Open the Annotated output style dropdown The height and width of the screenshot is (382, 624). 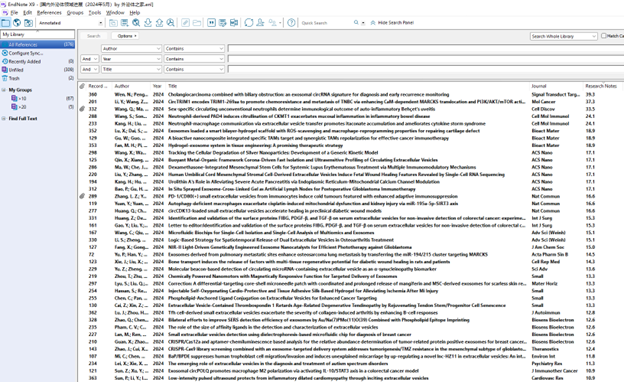(70, 23)
